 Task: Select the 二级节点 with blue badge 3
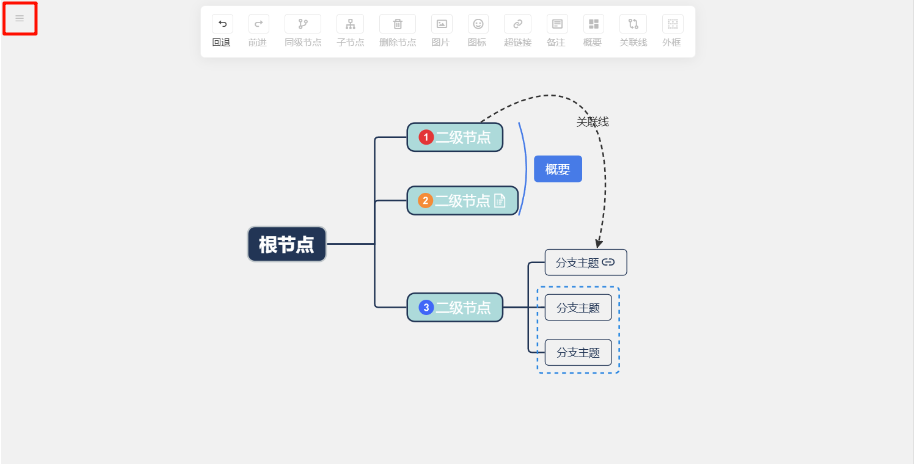click(455, 308)
